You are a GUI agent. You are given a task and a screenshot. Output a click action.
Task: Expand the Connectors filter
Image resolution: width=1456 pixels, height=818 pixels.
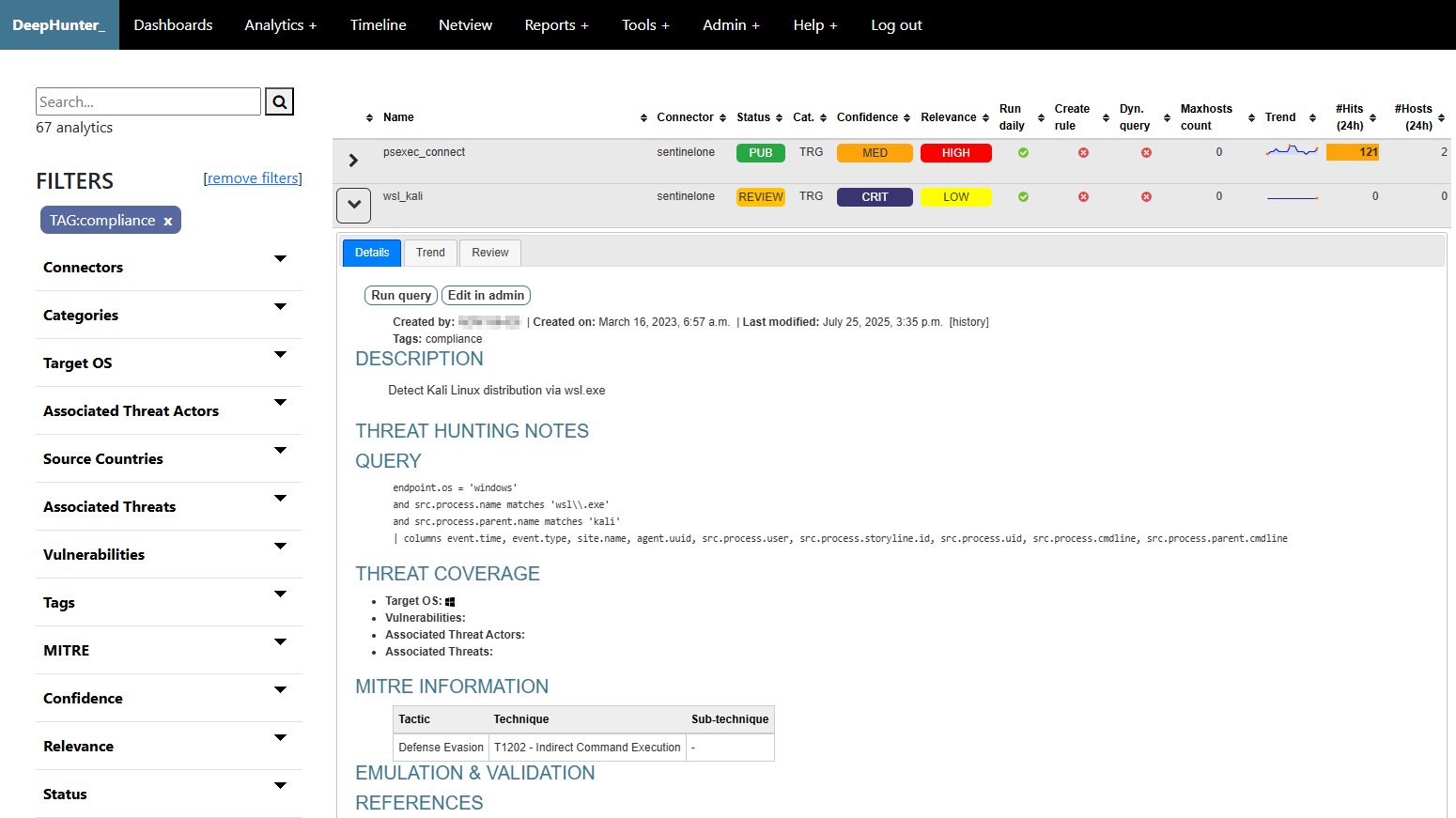click(169, 267)
